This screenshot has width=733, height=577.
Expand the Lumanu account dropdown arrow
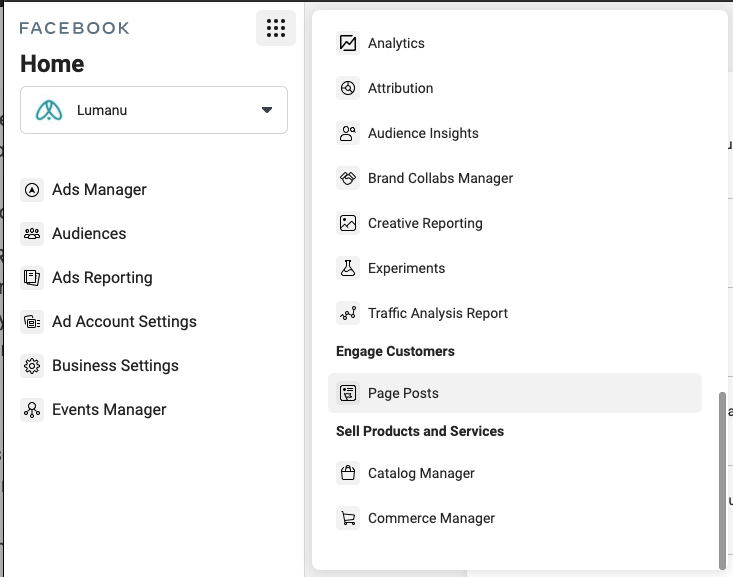click(267, 110)
